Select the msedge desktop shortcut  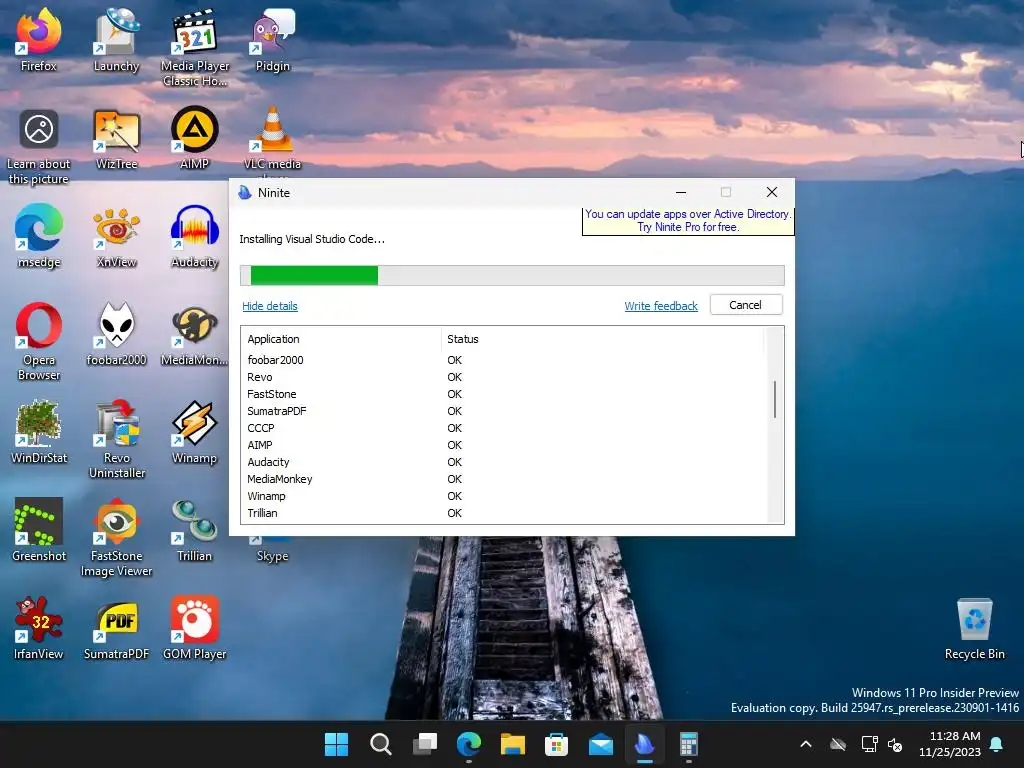tap(39, 235)
